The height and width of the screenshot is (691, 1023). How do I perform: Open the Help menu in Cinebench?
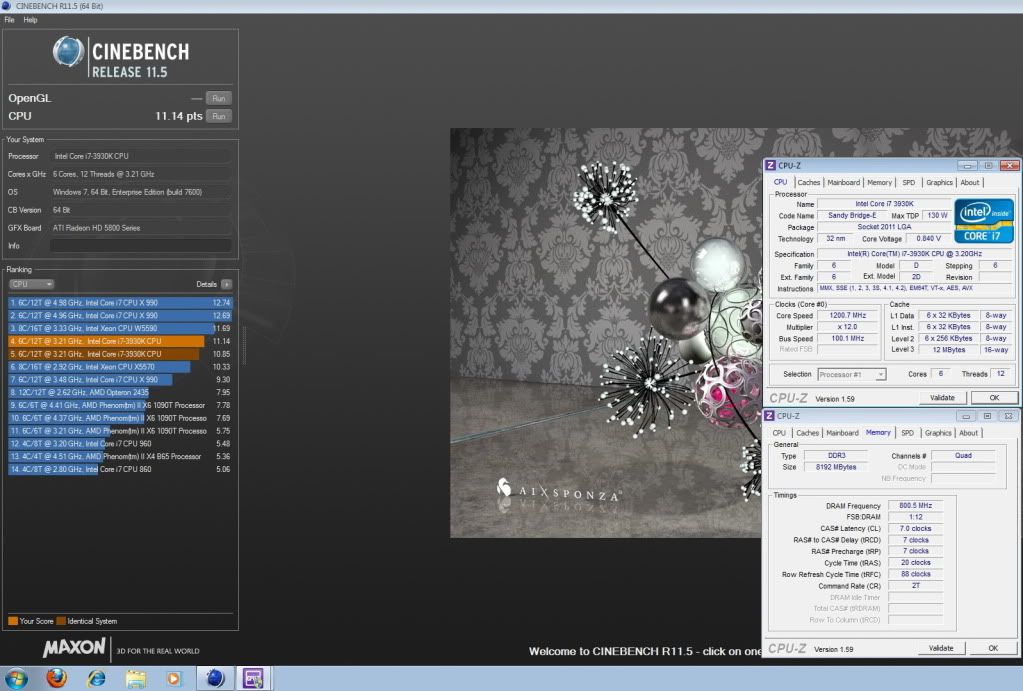click(x=30, y=20)
